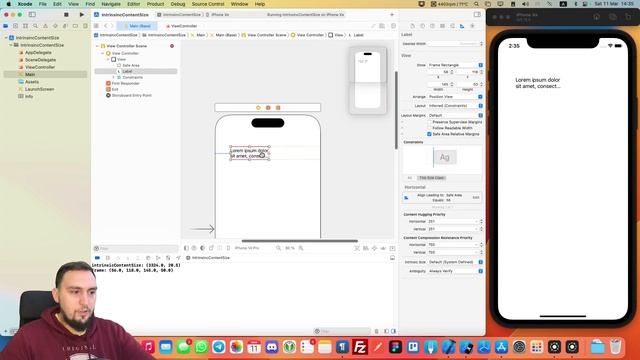Click the red error indicator on View Controller Scene

click(x=172, y=46)
